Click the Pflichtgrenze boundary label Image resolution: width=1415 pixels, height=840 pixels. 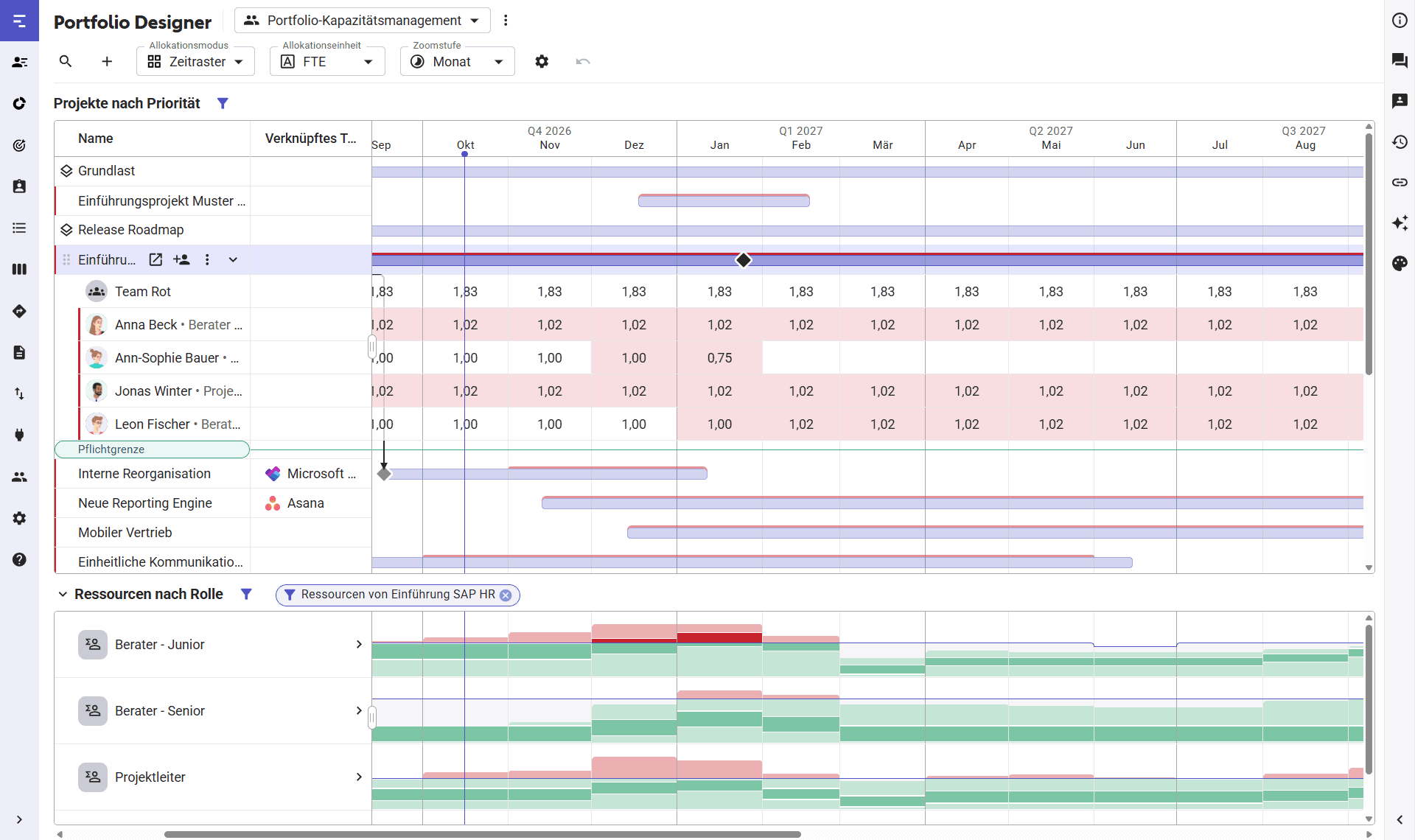(152, 449)
